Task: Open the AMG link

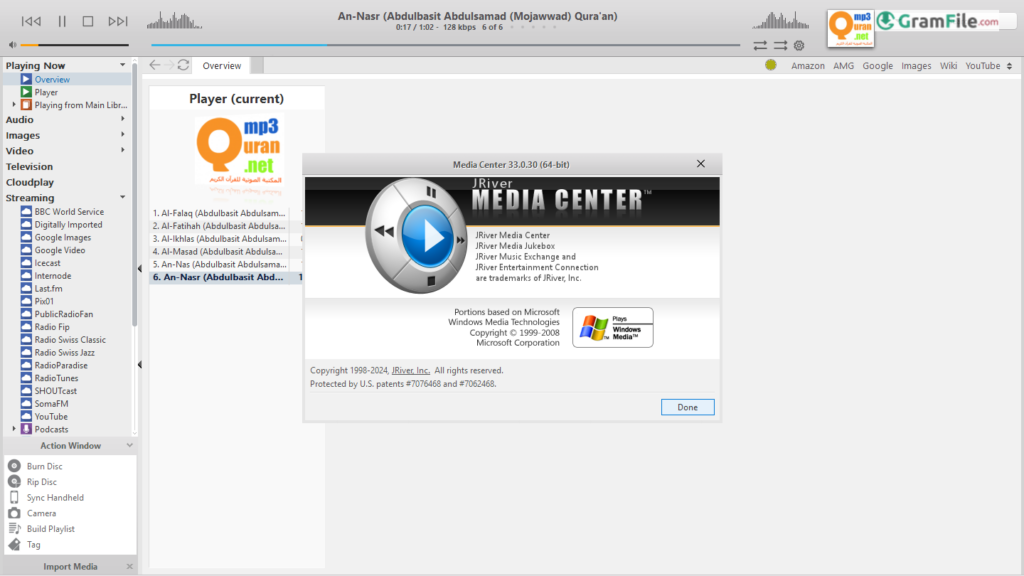Action: click(x=843, y=66)
